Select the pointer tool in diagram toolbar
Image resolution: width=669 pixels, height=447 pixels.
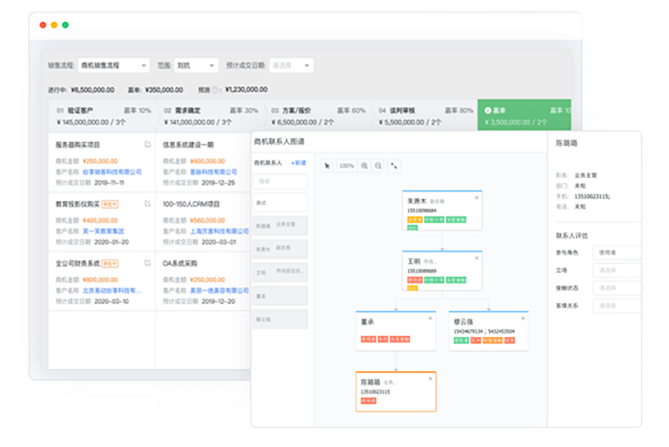pyautogui.click(x=327, y=166)
